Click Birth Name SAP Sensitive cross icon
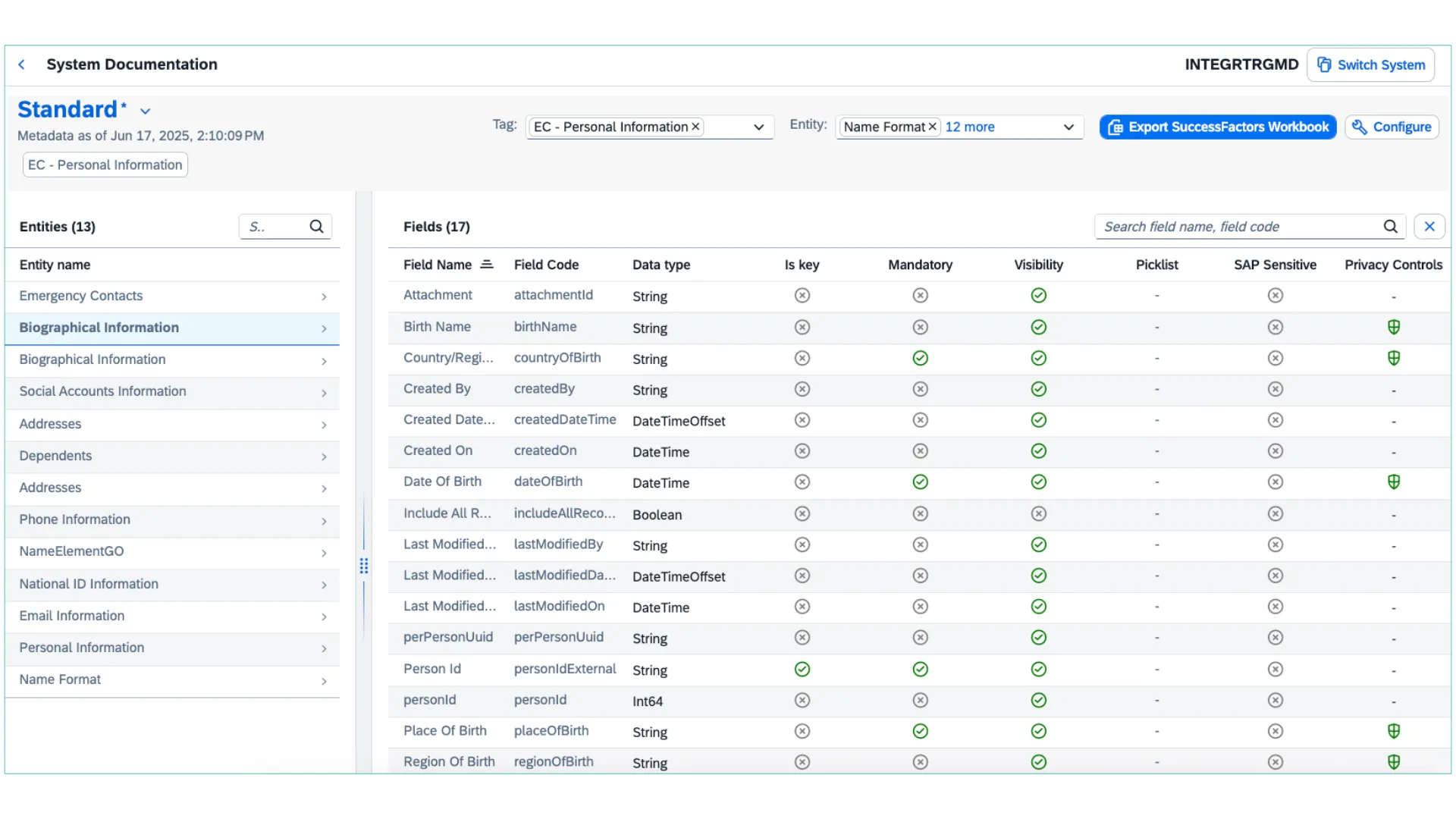Screen dimensions: 1456x819 1276,327
